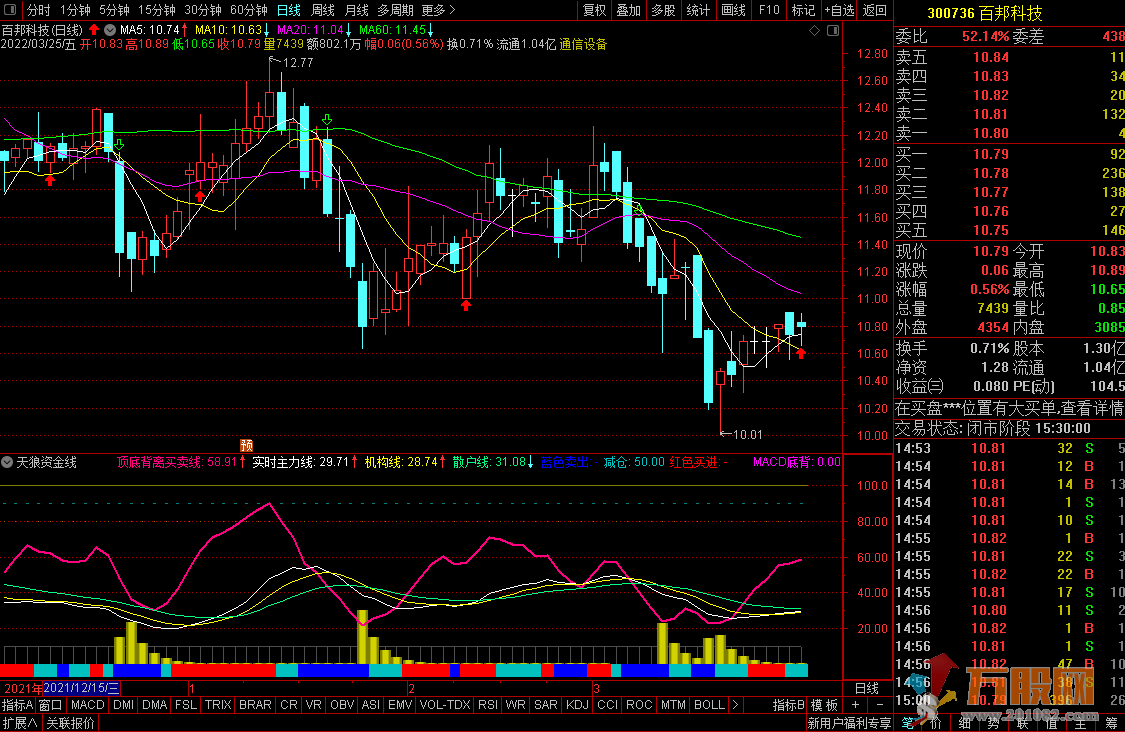Click the 12.77 high price label
This screenshot has width=1125, height=732.
[298, 63]
